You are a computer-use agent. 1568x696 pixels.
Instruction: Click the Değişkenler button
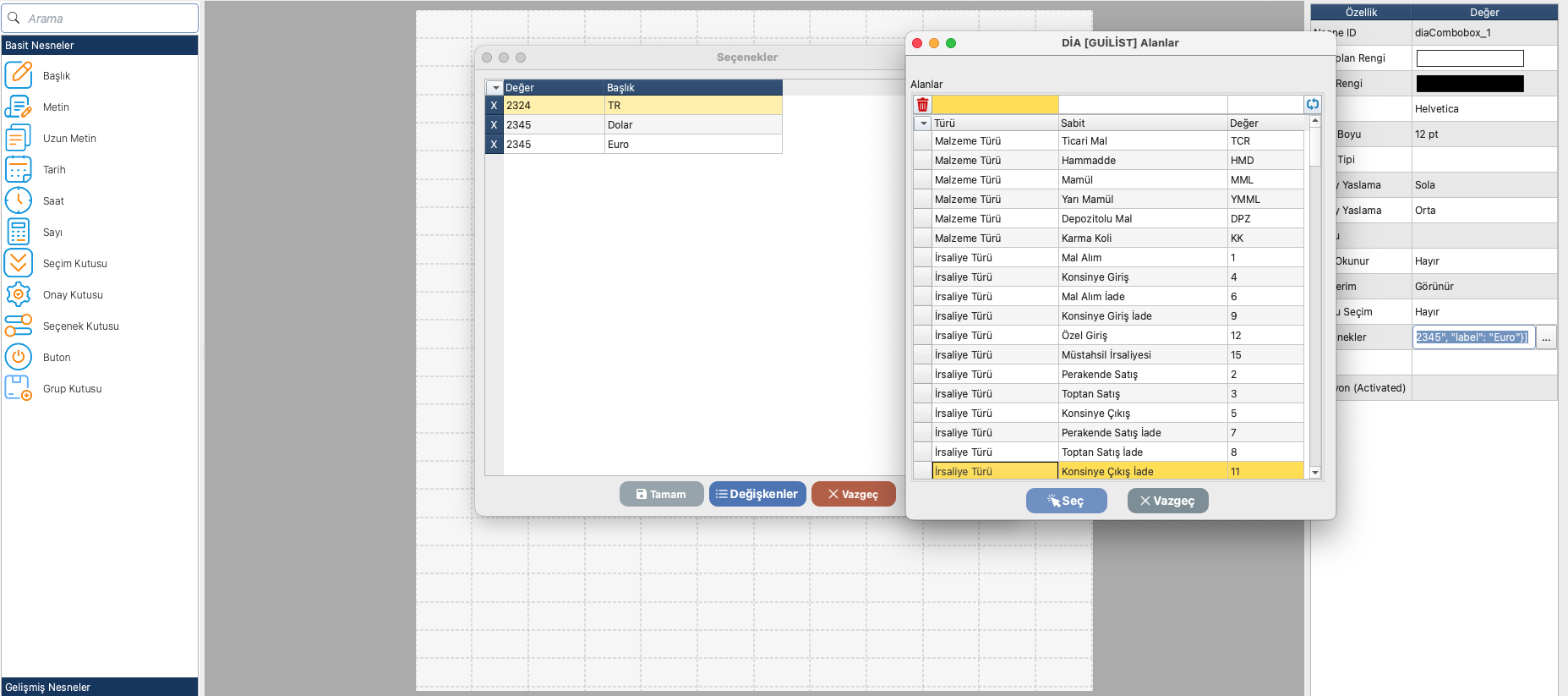pos(757,494)
